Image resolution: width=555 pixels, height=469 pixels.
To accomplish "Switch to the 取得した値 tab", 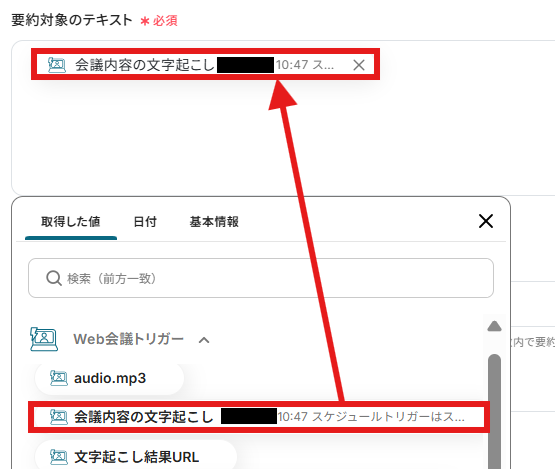I will pos(71,222).
